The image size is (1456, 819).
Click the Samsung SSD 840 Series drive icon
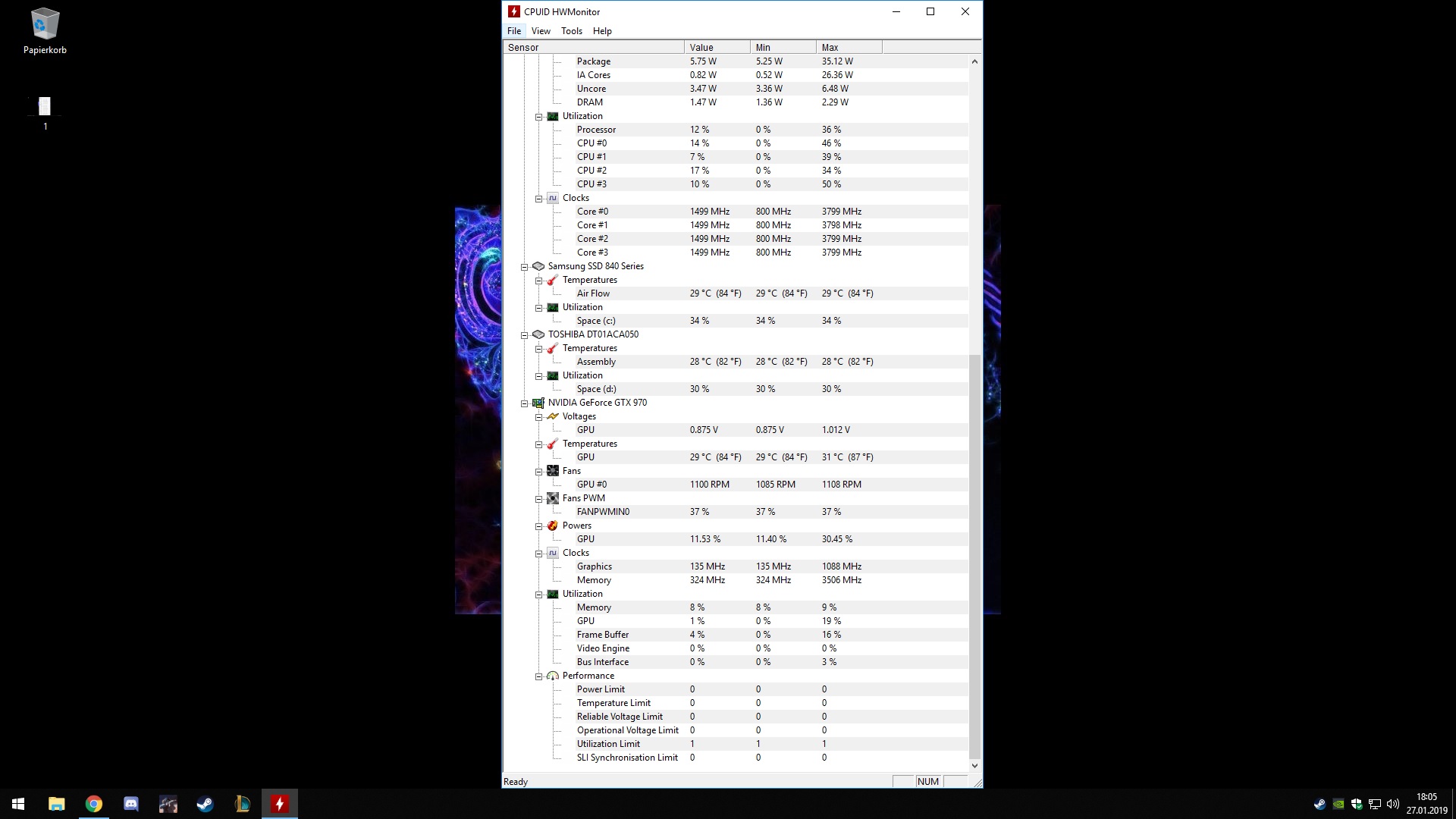pos(538,266)
